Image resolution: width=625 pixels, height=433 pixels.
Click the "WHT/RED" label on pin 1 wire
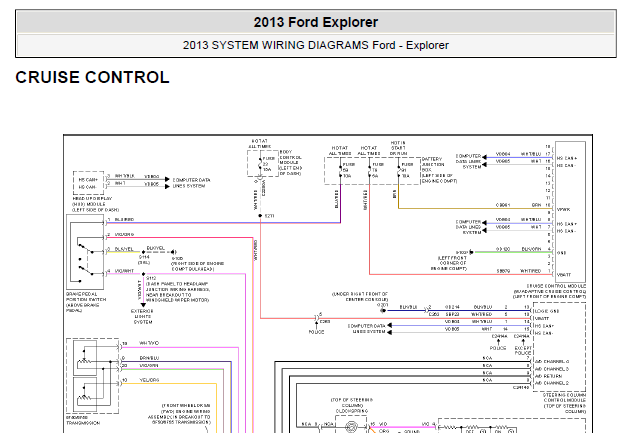point(530,271)
